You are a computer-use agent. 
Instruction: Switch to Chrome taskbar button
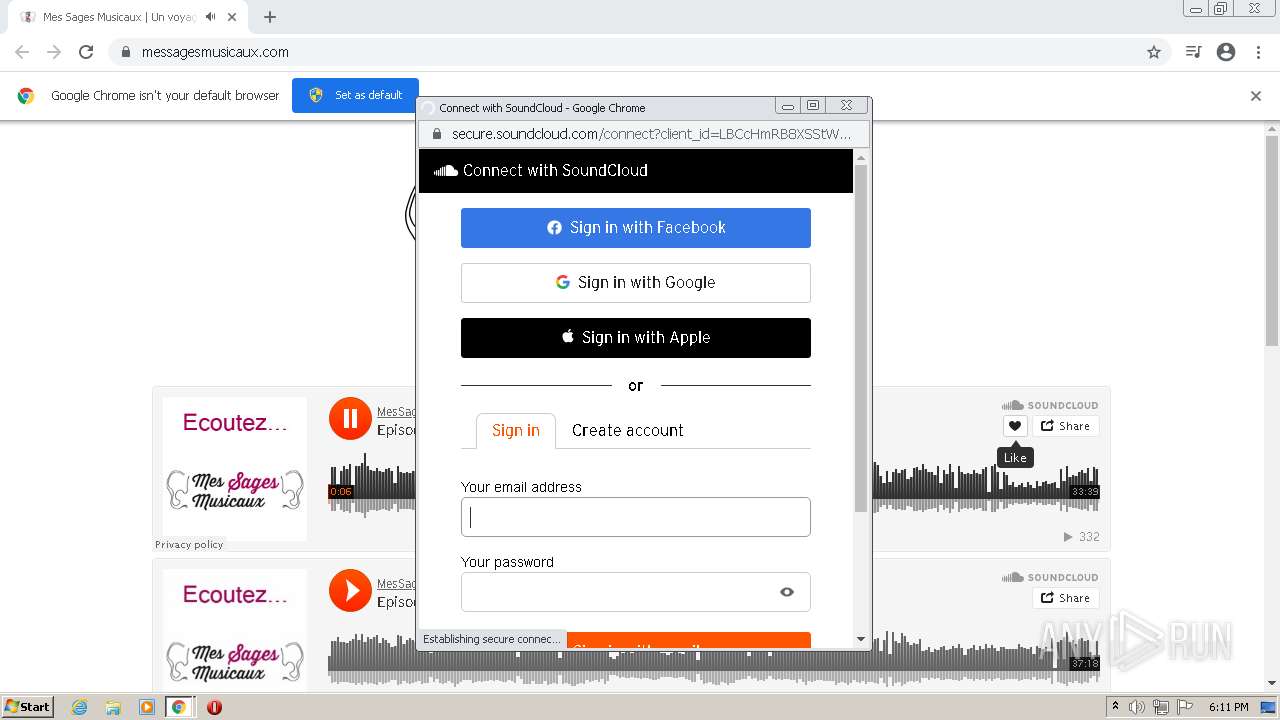179,707
